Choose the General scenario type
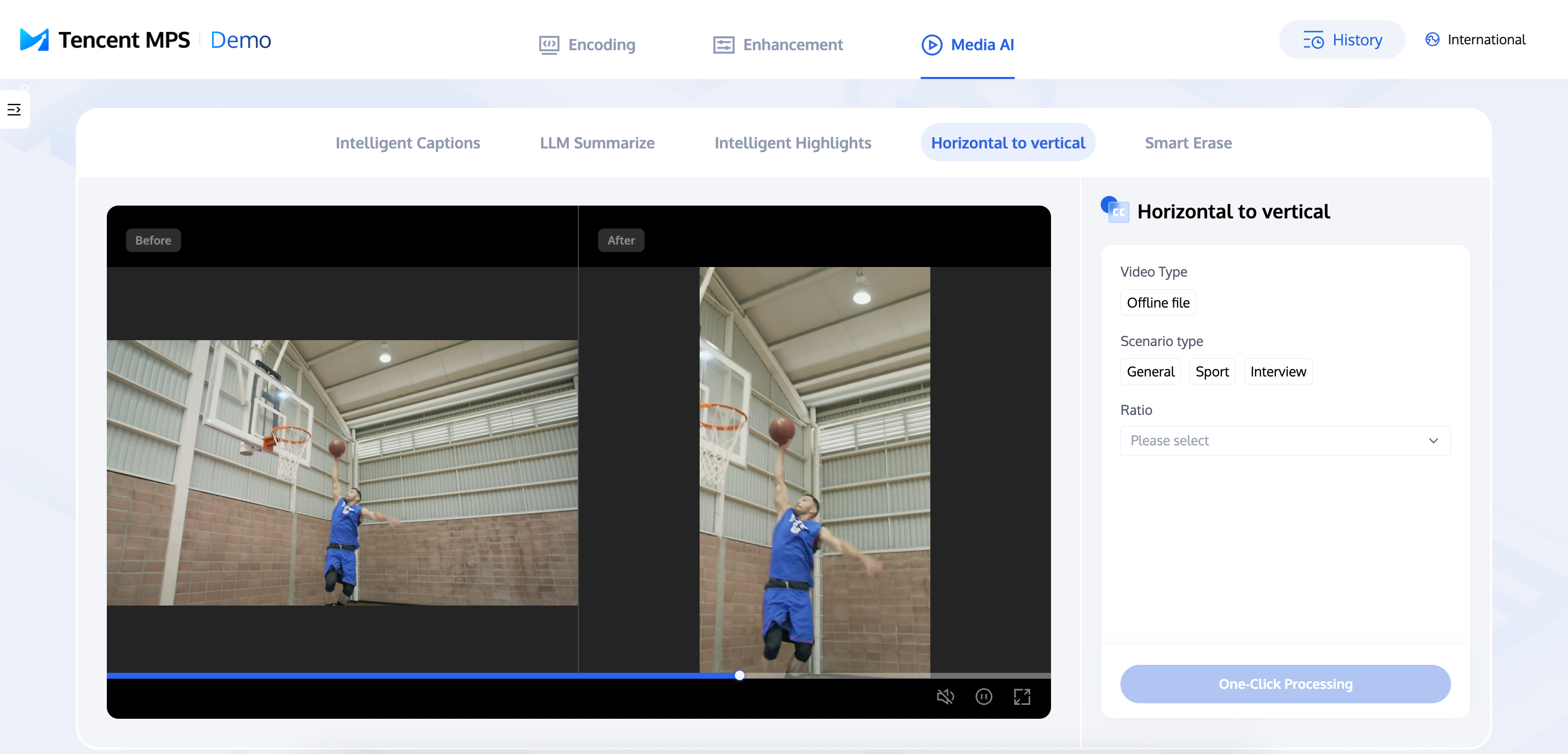 click(x=1150, y=371)
